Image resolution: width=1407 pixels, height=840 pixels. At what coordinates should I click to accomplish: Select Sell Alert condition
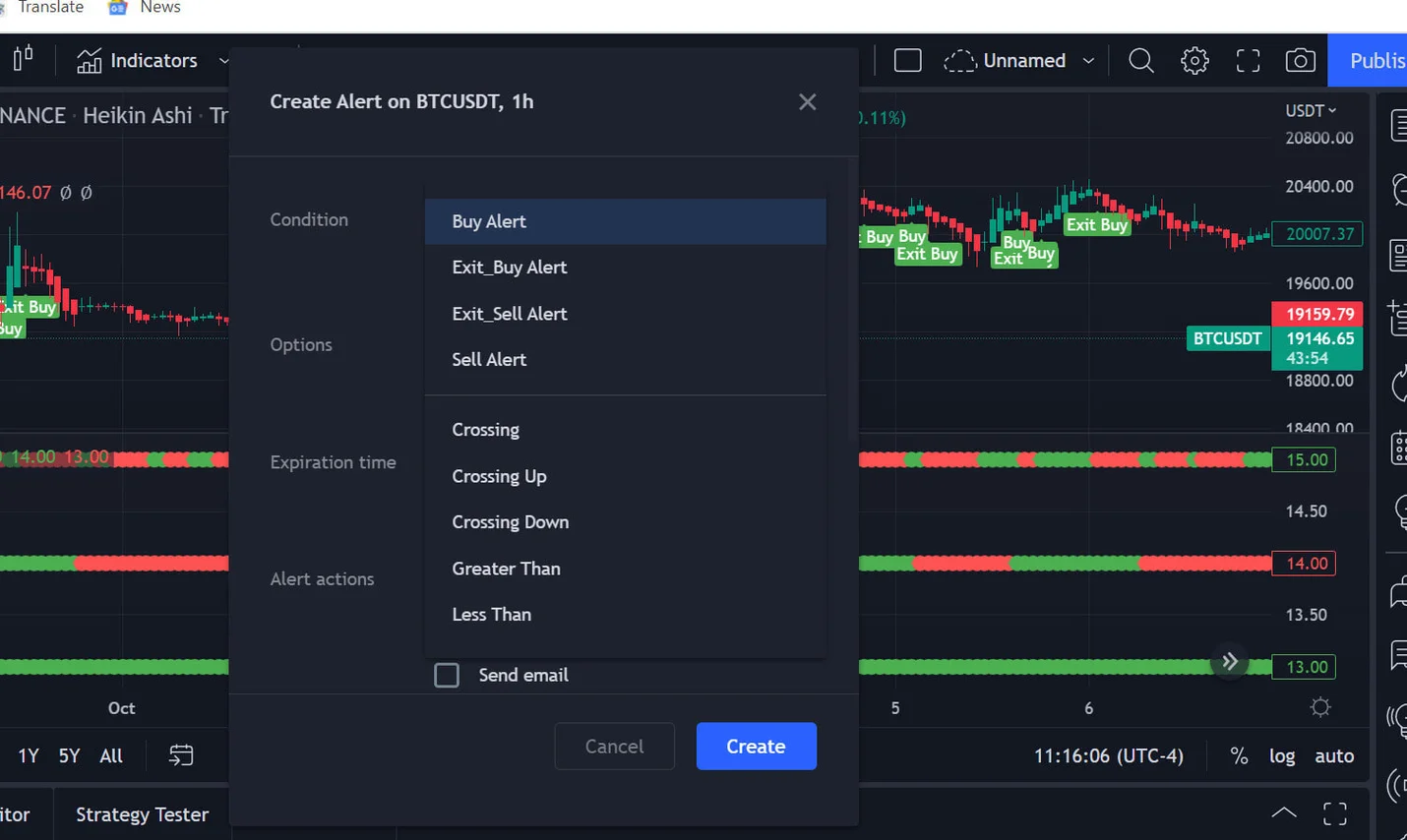coord(625,360)
